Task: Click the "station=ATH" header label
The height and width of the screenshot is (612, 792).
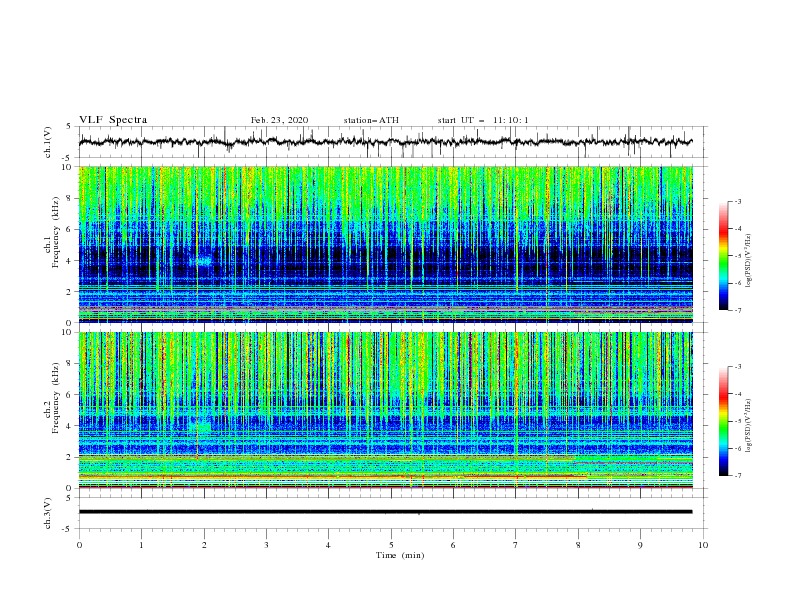Action: coord(371,120)
